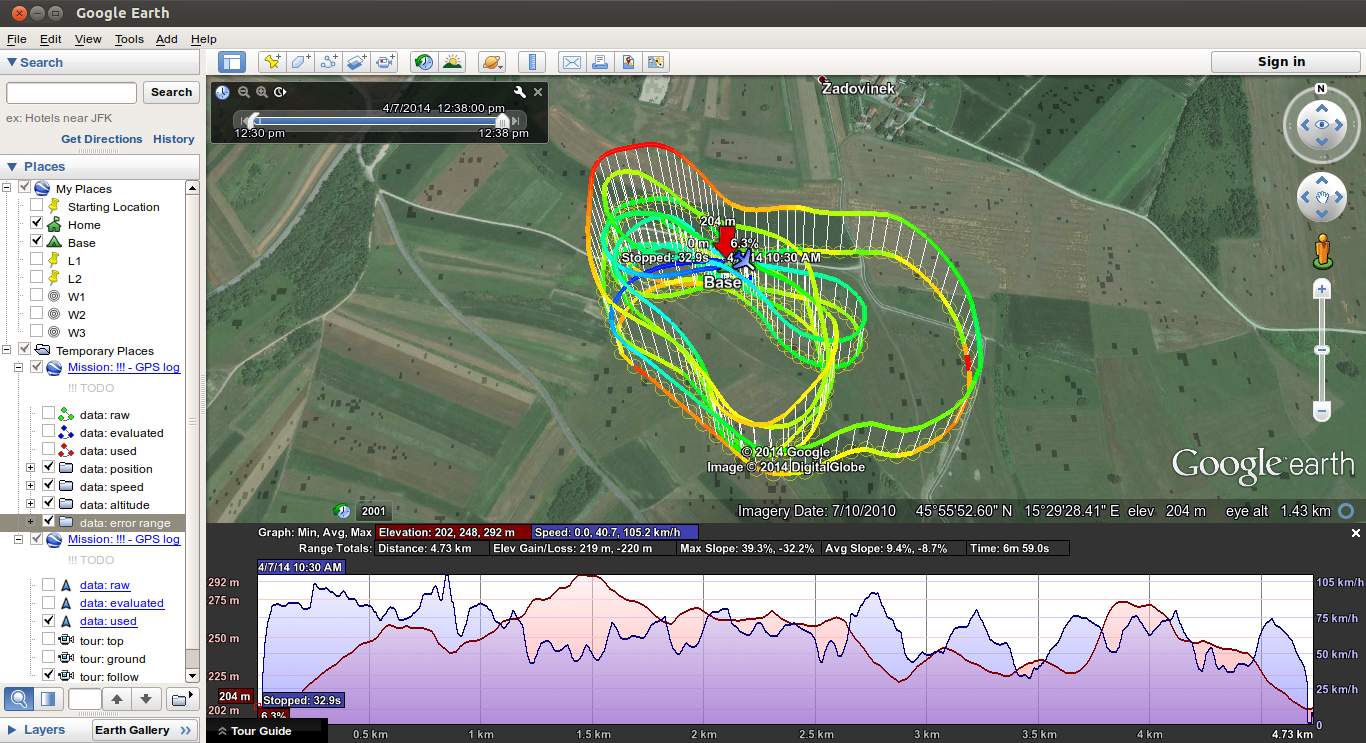Close the elevation profile panel

coord(1356,533)
